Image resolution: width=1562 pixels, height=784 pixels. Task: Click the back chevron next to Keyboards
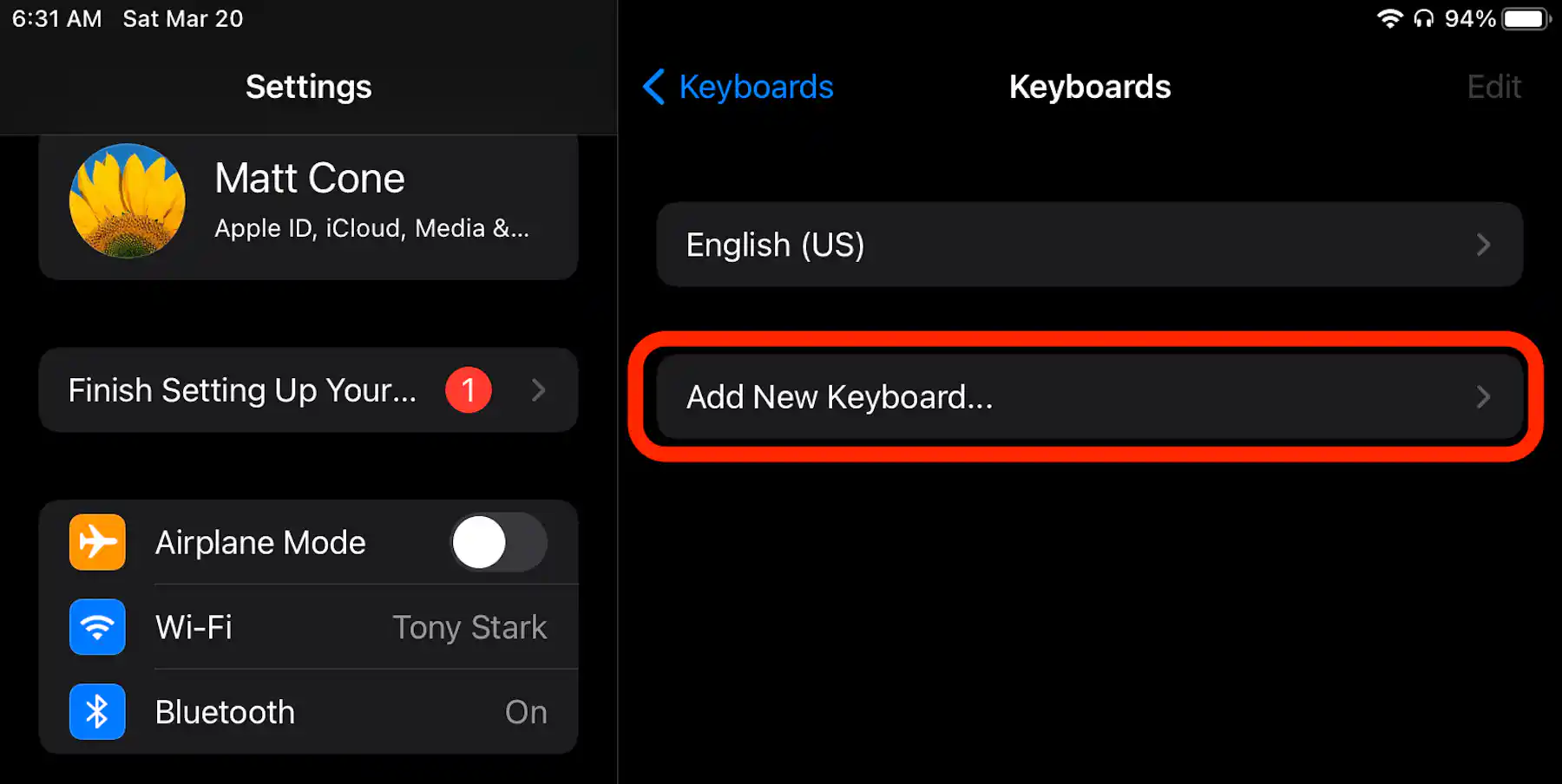(653, 87)
